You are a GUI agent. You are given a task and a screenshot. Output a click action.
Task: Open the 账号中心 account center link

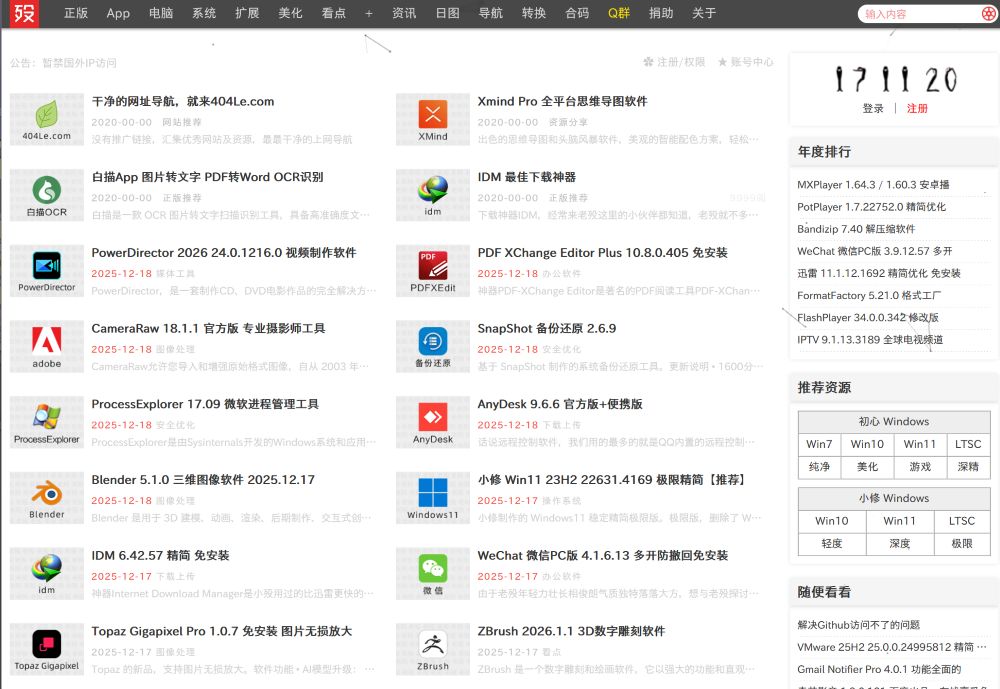point(745,62)
